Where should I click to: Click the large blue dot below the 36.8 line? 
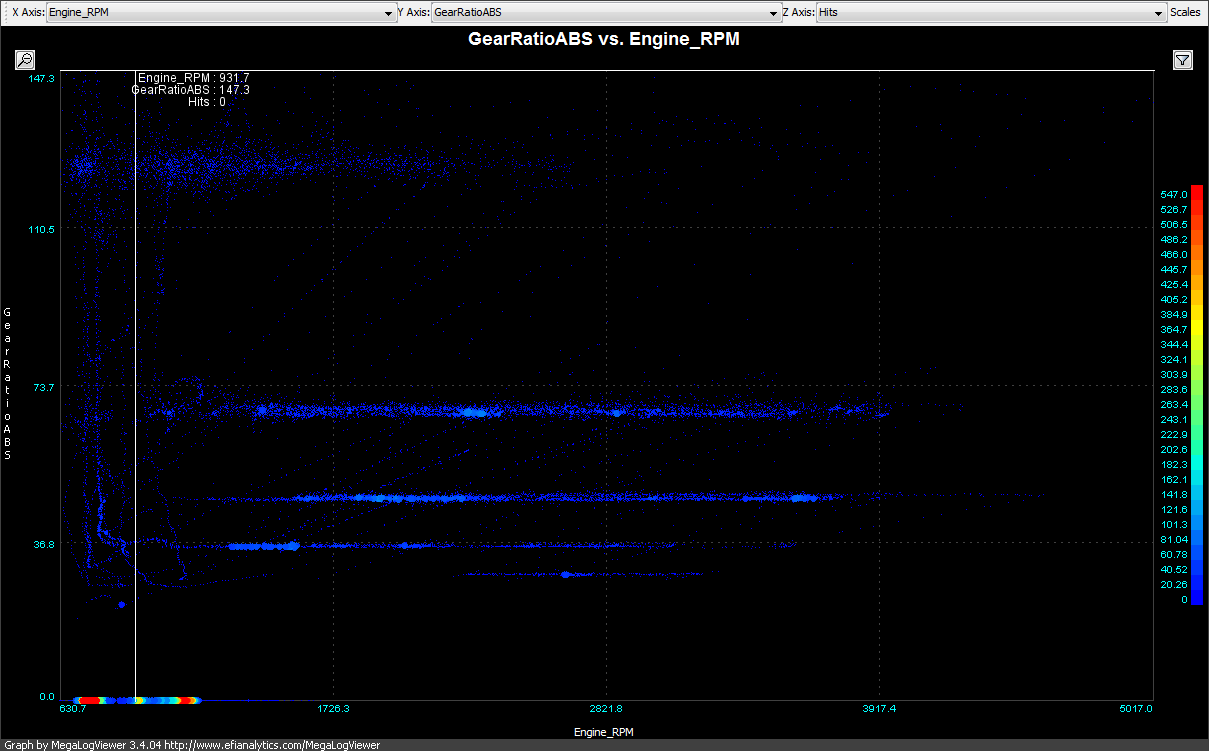(121, 604)
